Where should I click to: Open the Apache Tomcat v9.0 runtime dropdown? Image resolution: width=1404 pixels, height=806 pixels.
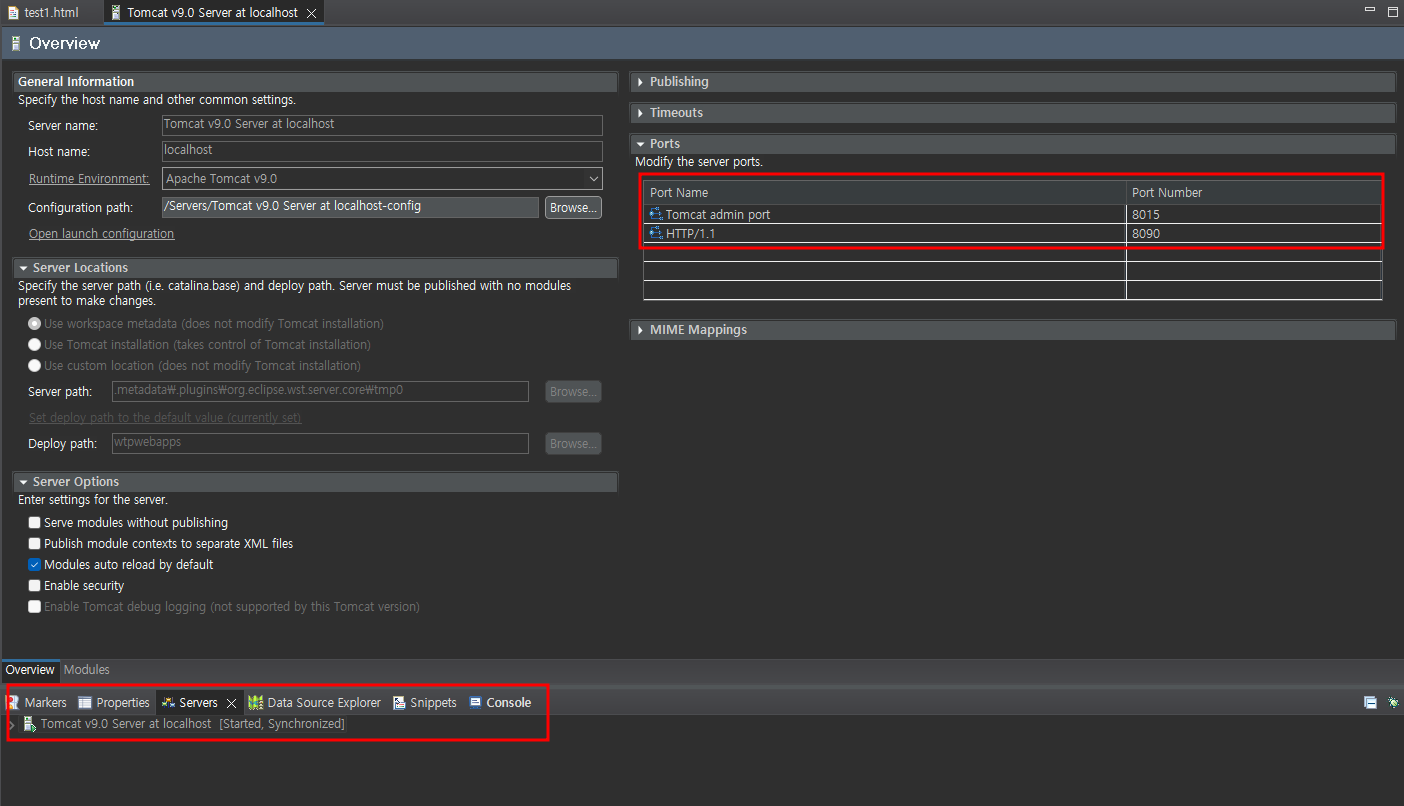[x=382, y=179]
